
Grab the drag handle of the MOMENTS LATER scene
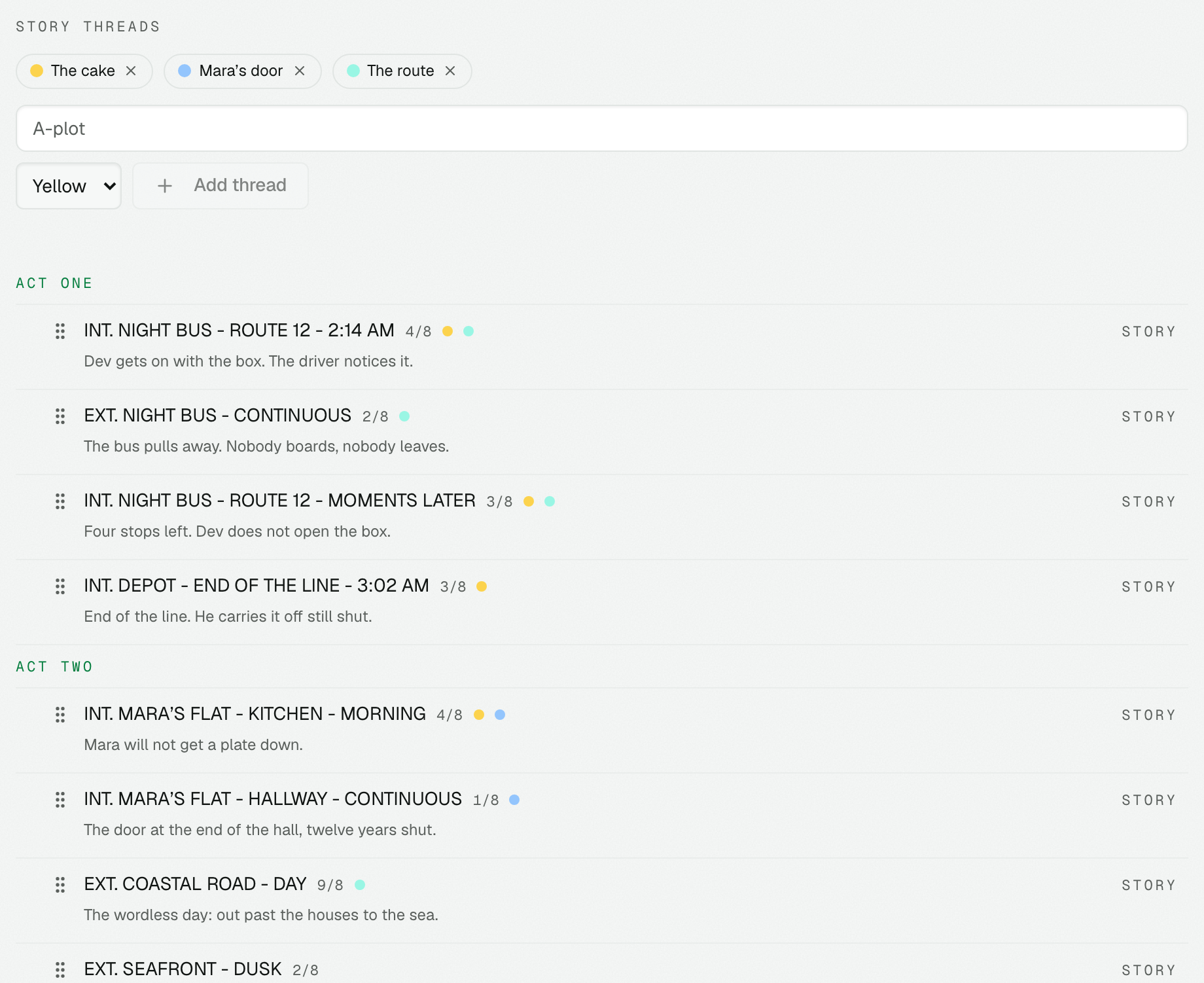tap(60, 501)
